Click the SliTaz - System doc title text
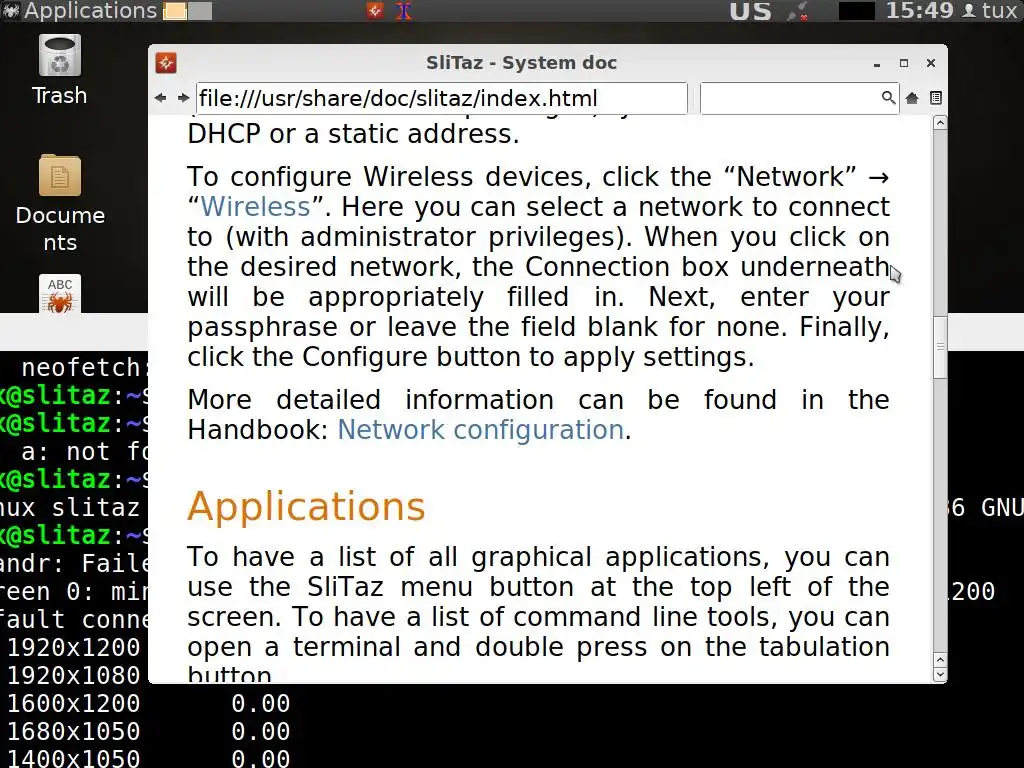 (x=521, y=63)
